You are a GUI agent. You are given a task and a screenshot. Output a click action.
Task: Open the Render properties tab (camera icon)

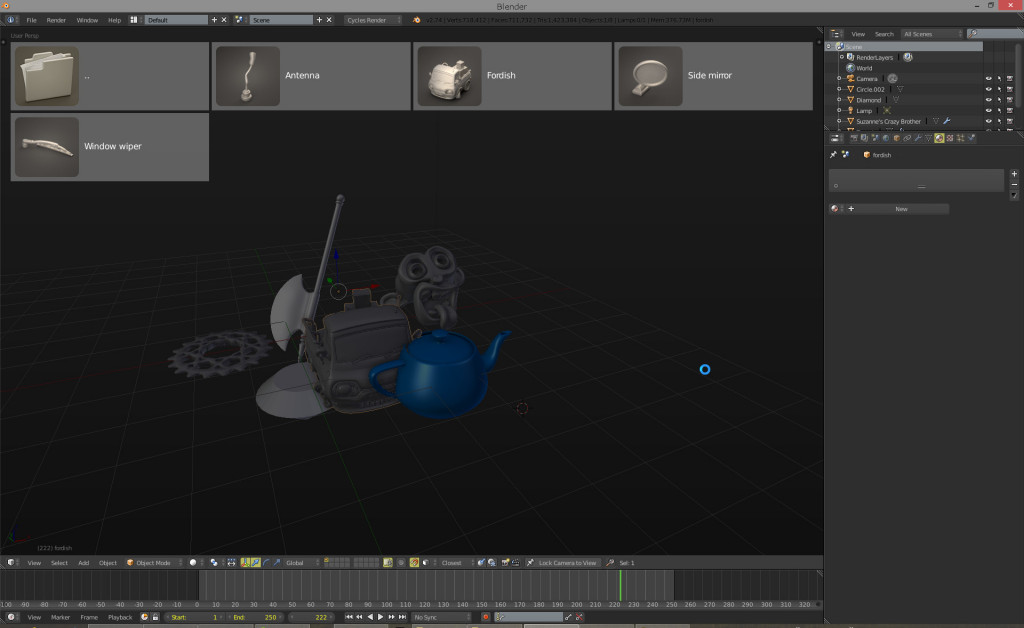[854, 138]
